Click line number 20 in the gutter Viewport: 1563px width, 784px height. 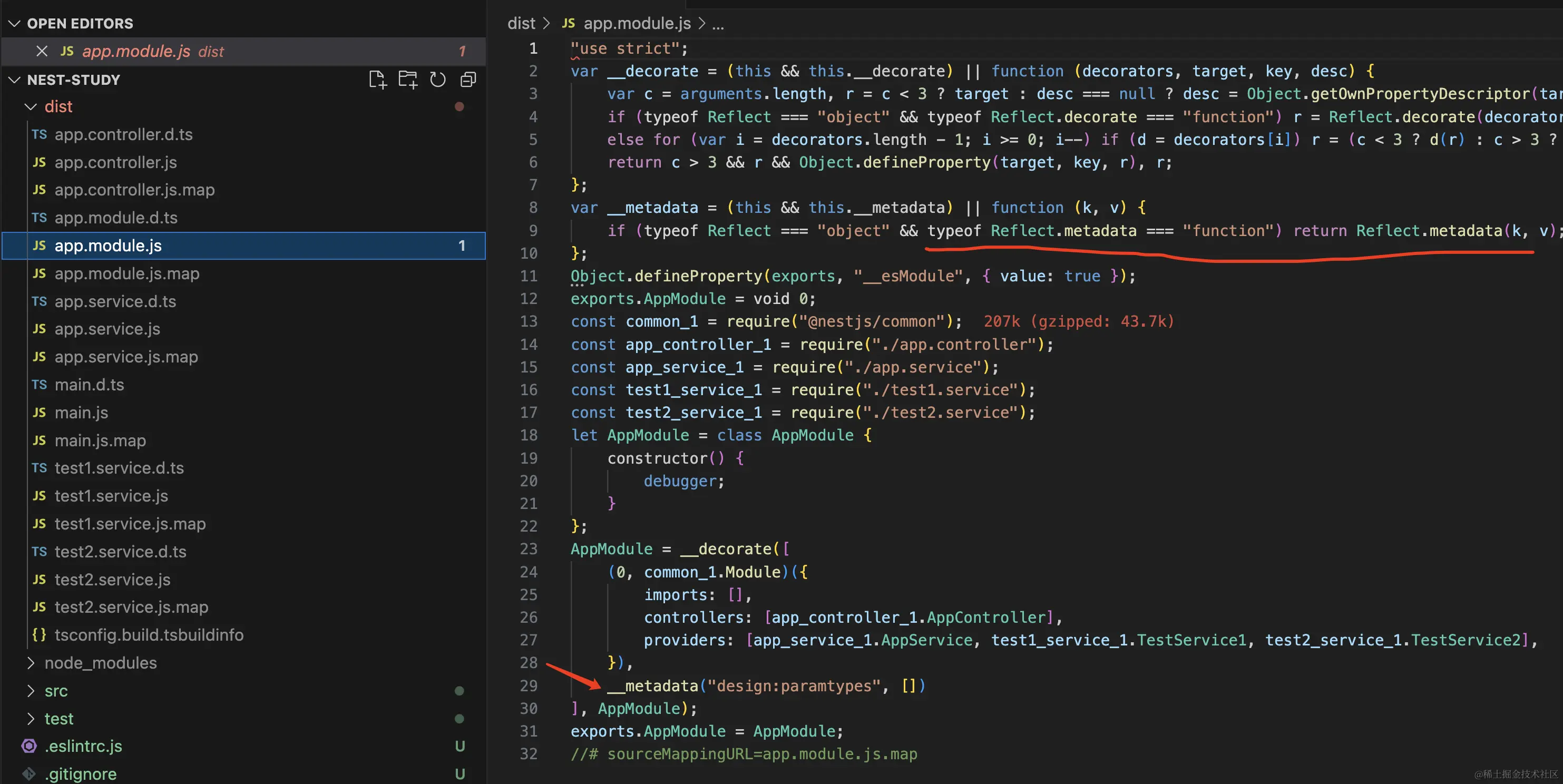pos(528,481)
